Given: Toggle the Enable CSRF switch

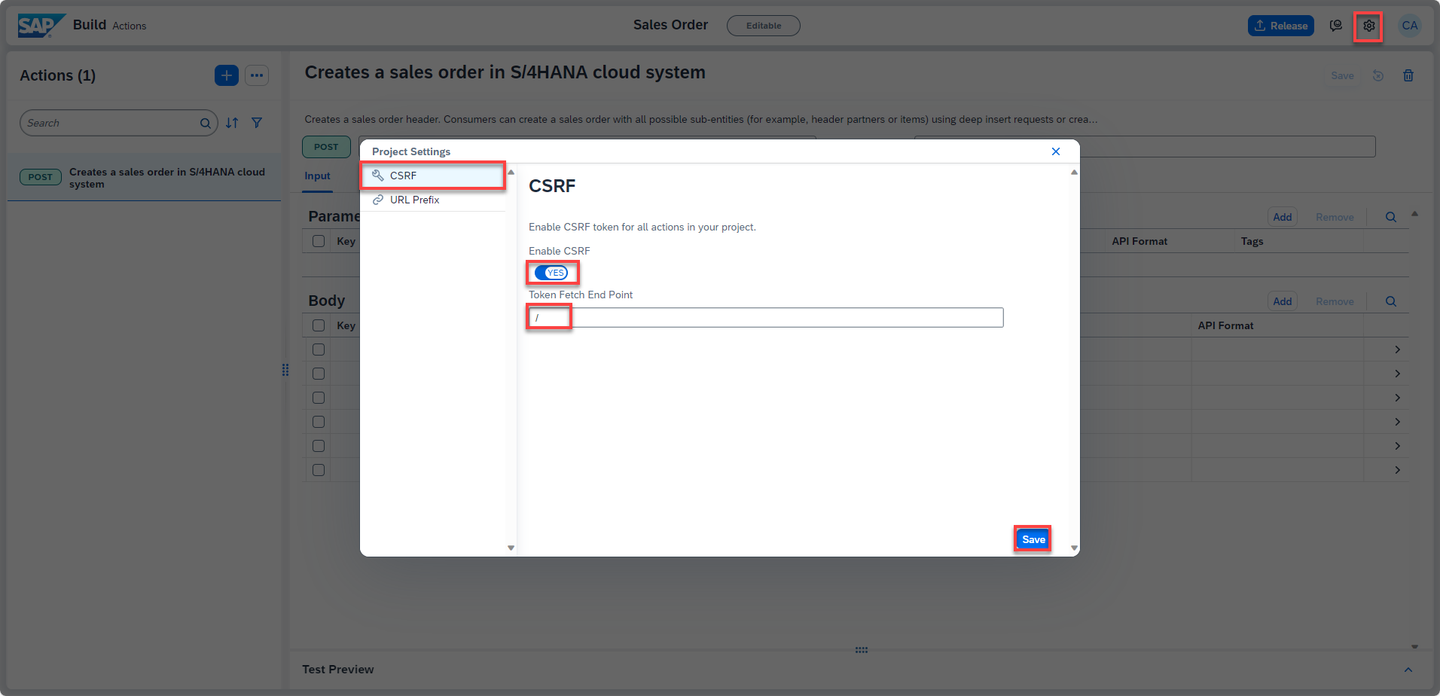Looking at the screenshot, I should (550, 273).
